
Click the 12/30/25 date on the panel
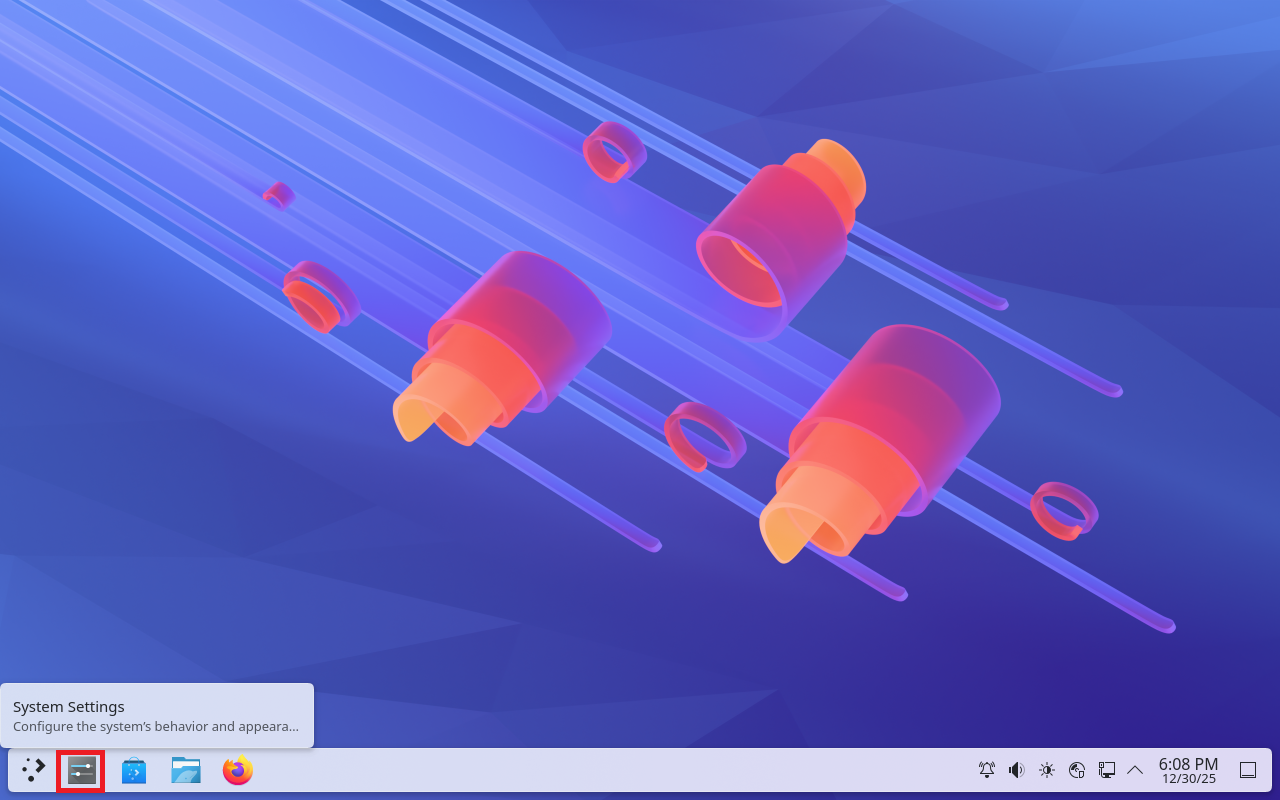tap(1188, 779)
